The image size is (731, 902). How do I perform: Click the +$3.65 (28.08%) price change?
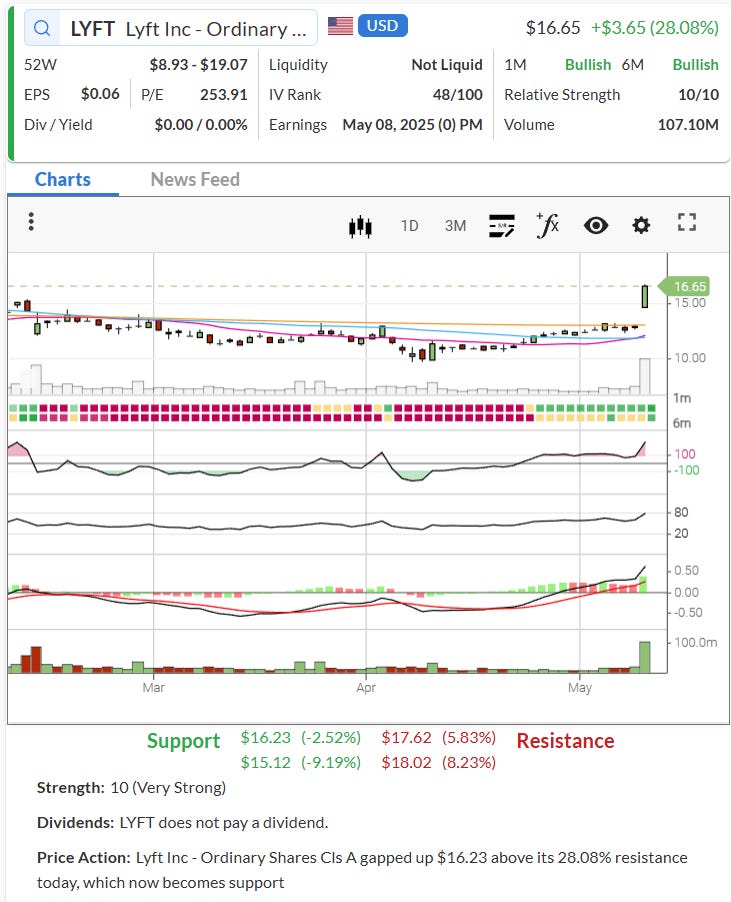pyautogui.click(x=655, y=28)
